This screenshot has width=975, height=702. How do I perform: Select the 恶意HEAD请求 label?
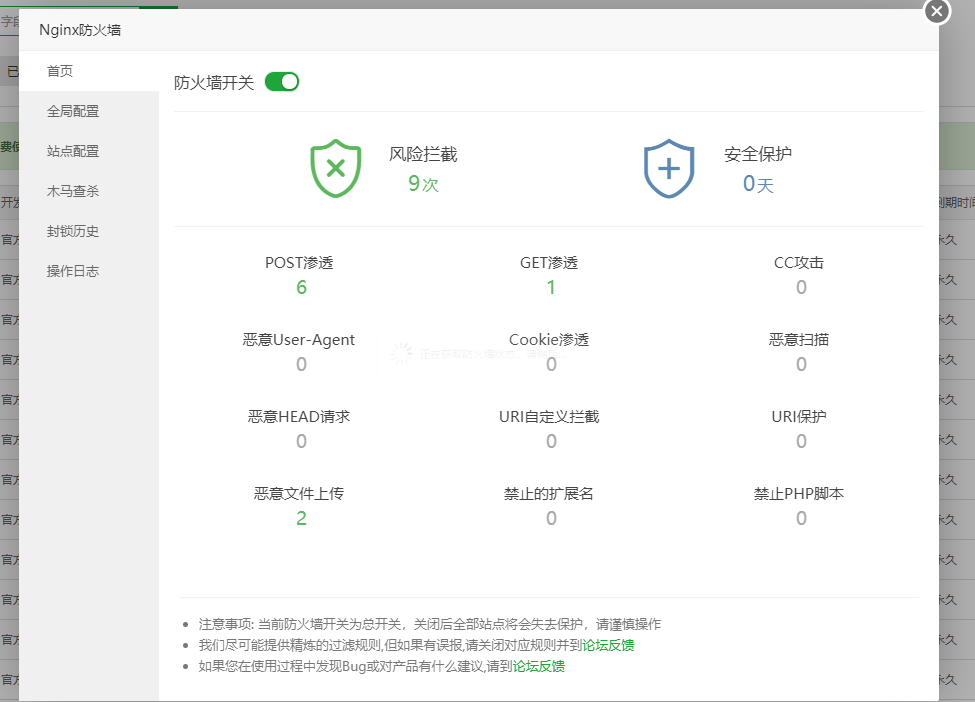click(299, 417)
